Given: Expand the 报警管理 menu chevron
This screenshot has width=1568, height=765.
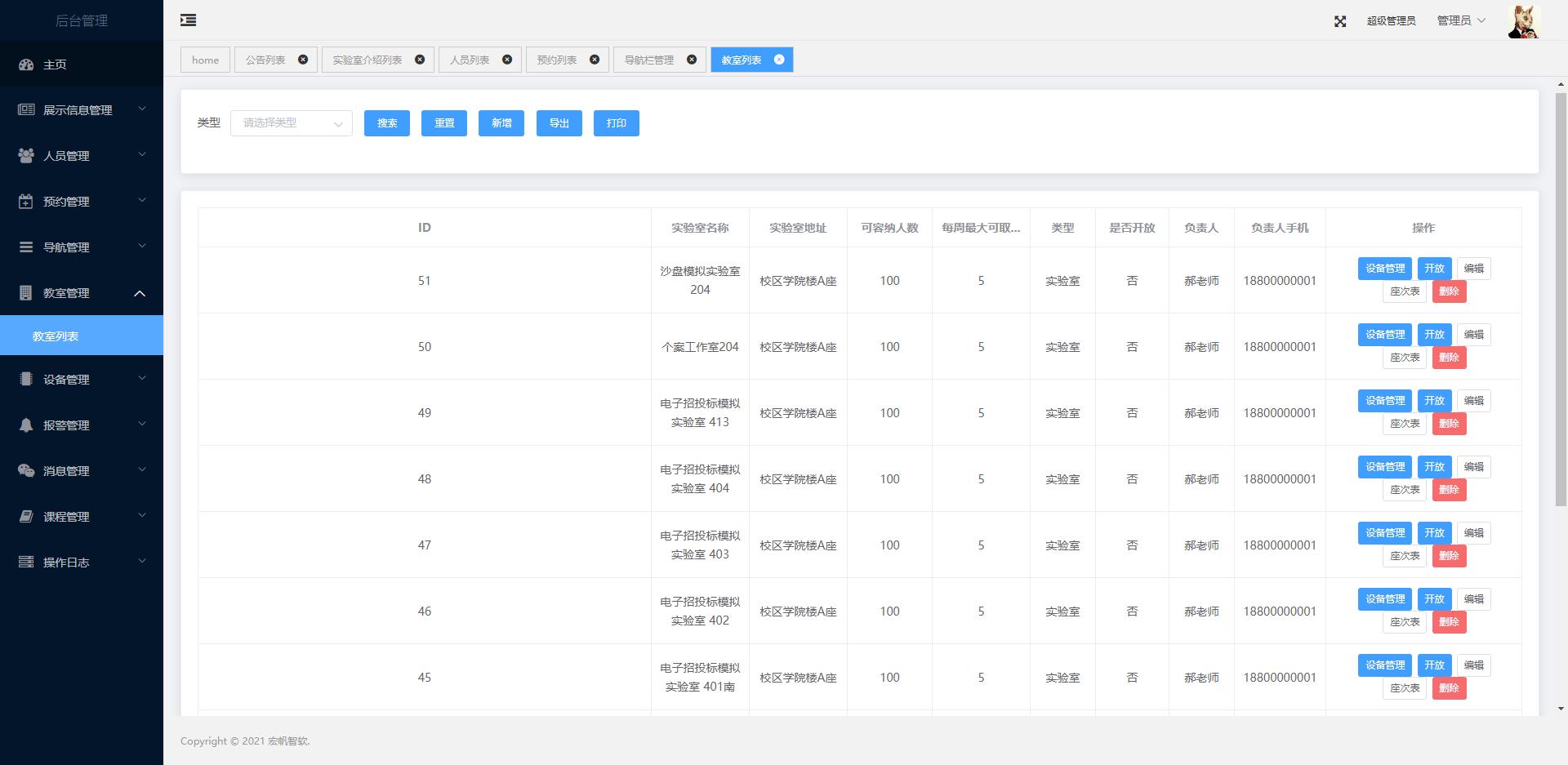Looking at the screenshot, I should (x=141, y=424).
